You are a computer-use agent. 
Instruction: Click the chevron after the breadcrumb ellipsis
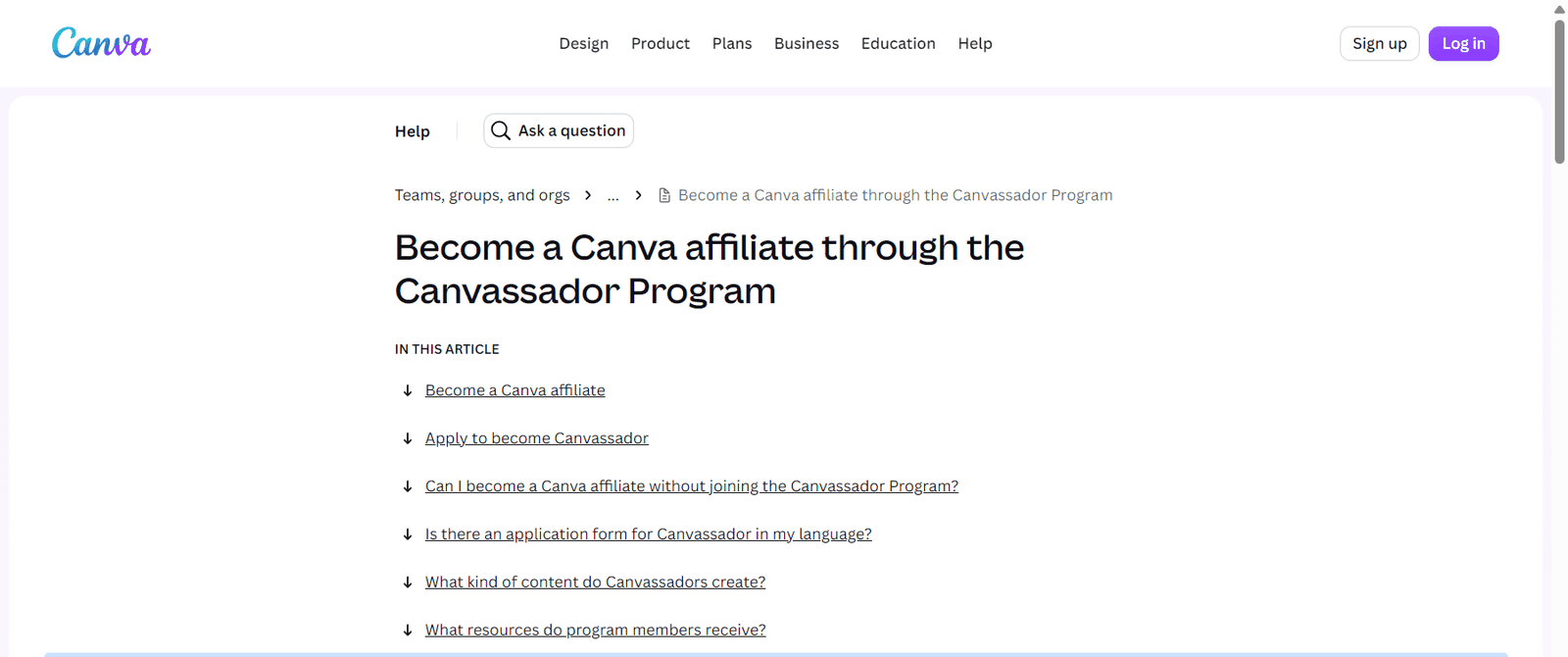639,195
